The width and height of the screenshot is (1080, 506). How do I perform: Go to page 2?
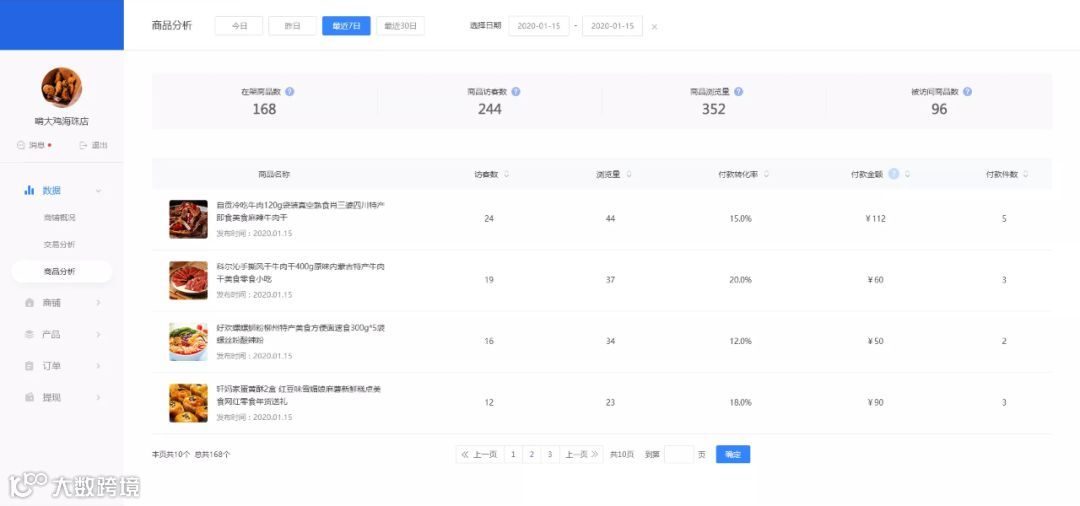click(532, 454)
